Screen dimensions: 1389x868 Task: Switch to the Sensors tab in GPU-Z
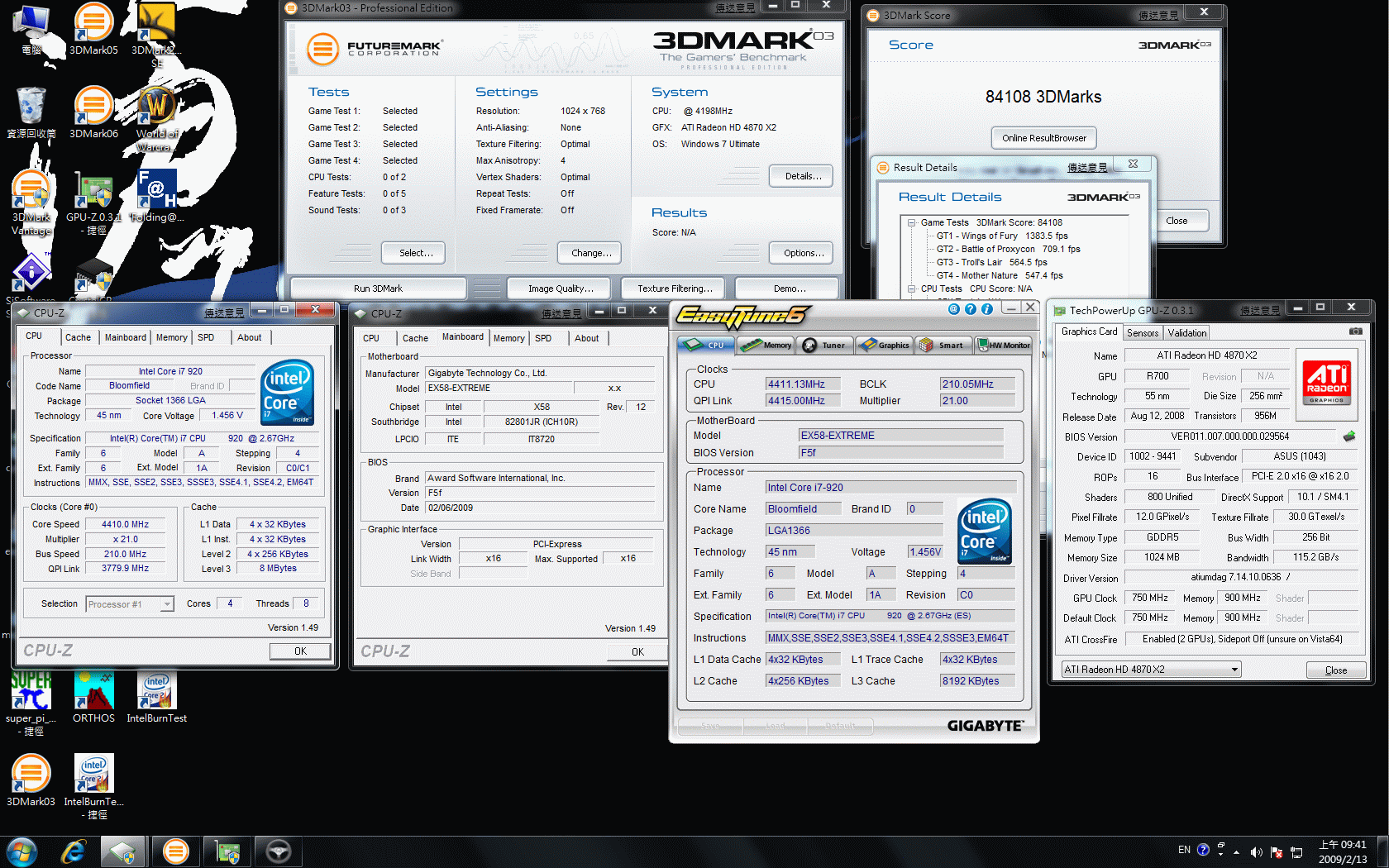click(x=1143, y=333)
